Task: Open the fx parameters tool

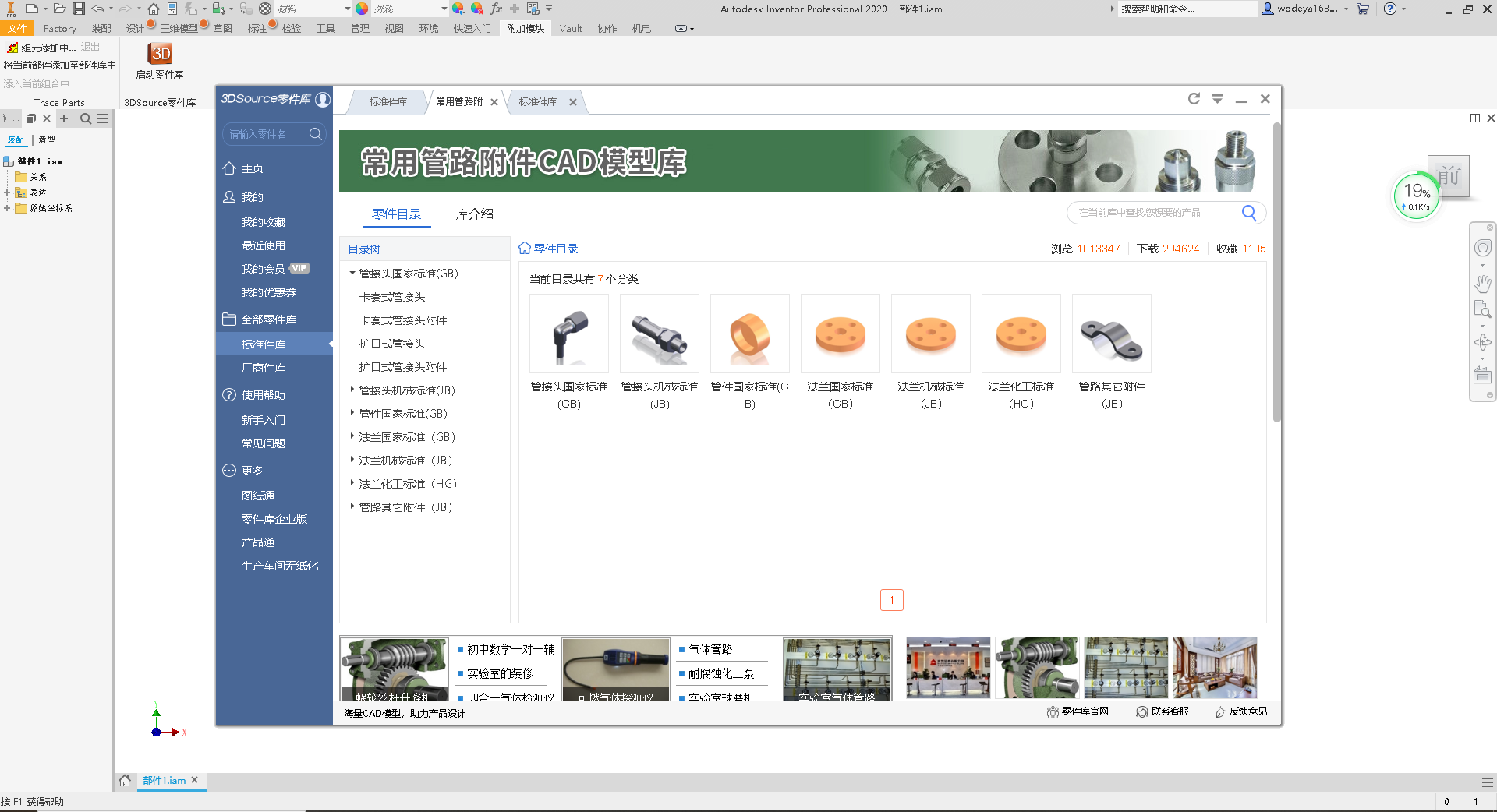Action: click(x=496, y=9)
